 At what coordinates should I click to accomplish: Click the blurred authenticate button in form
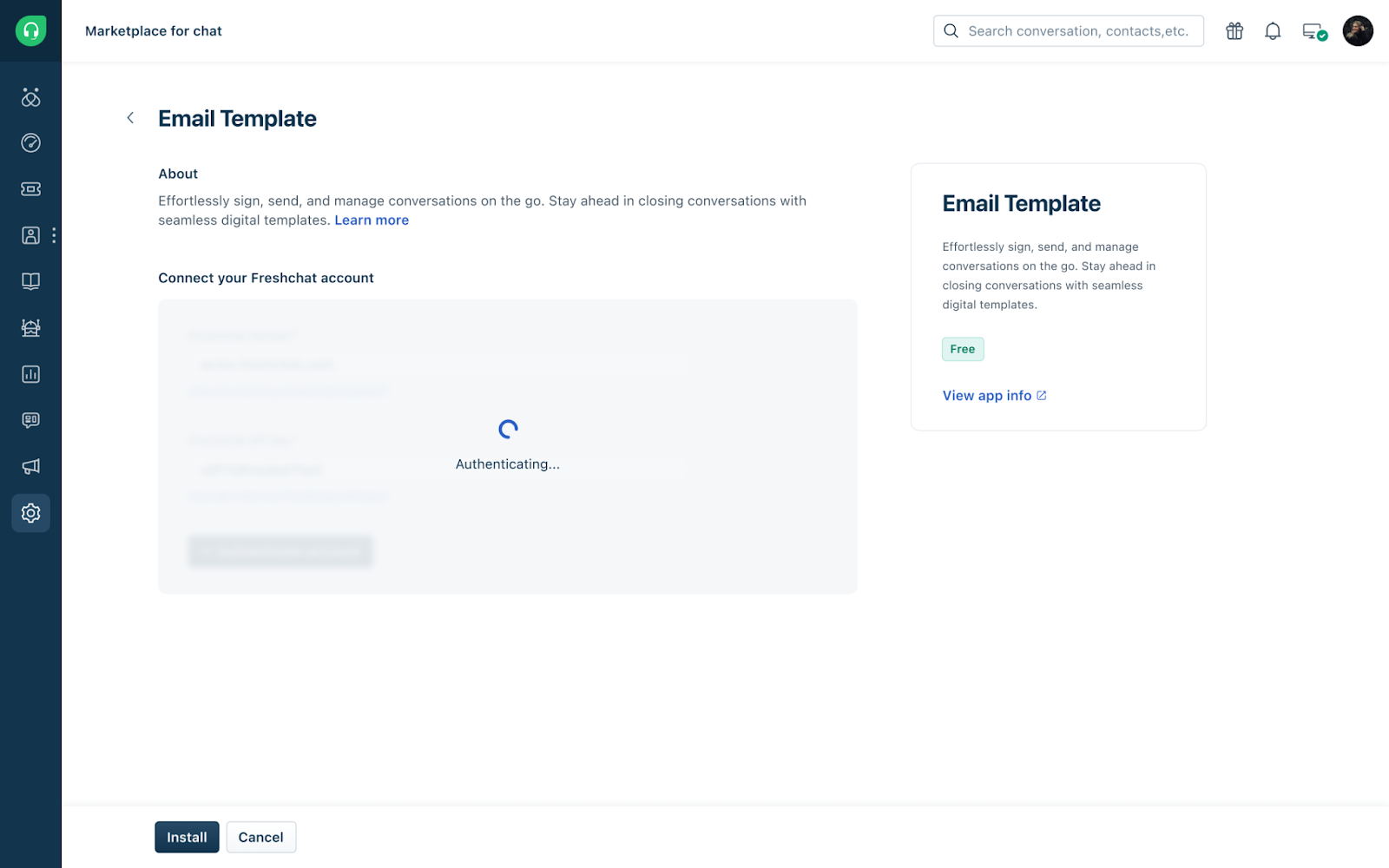280,551
